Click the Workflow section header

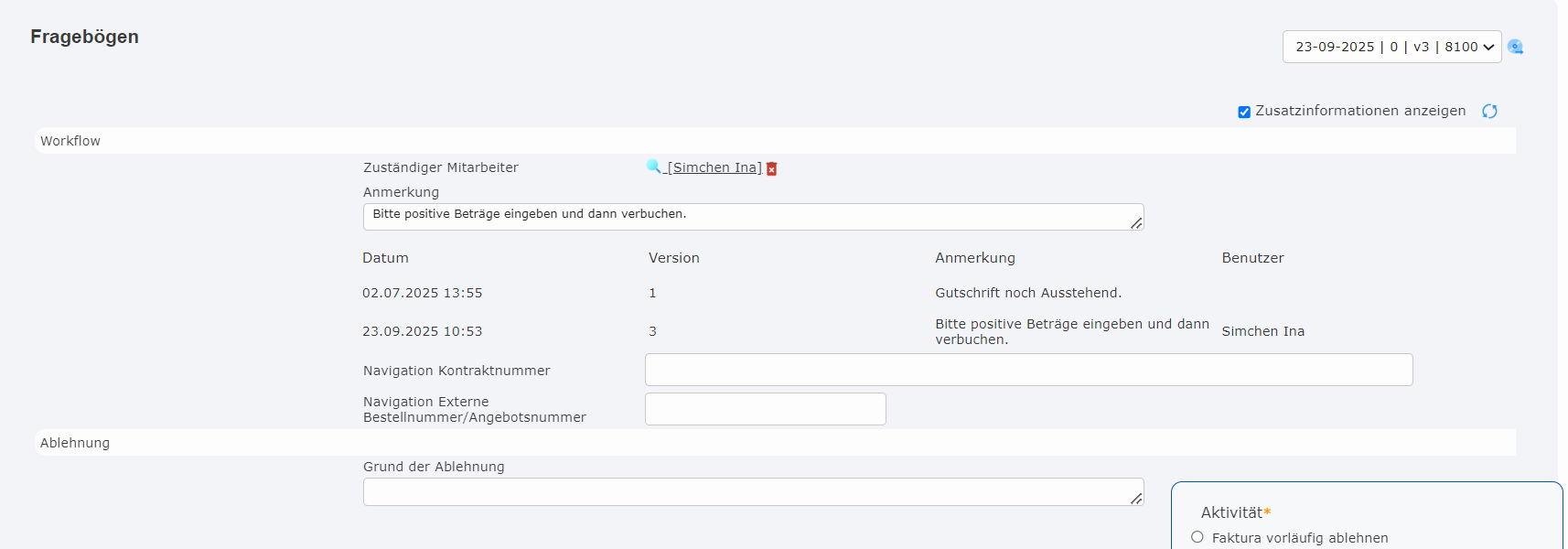pos(70,141)
